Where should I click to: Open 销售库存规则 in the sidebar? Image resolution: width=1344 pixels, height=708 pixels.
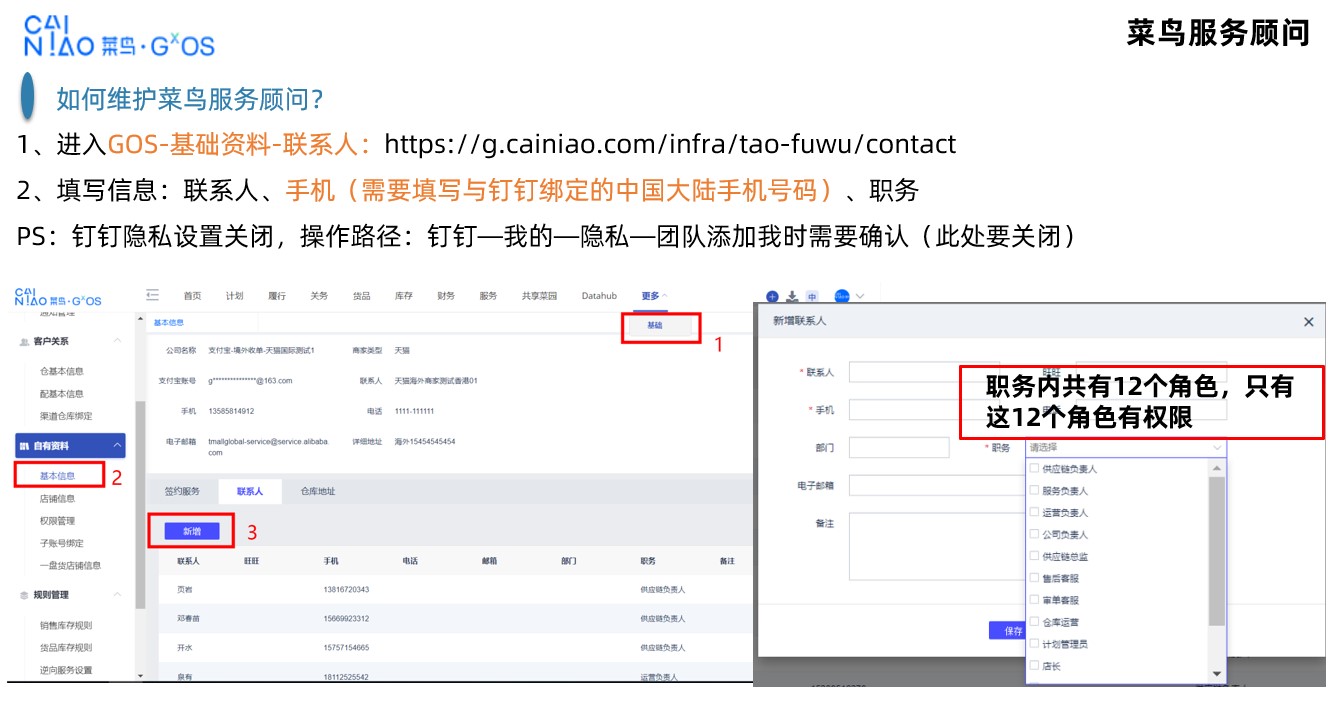[66, 626]
